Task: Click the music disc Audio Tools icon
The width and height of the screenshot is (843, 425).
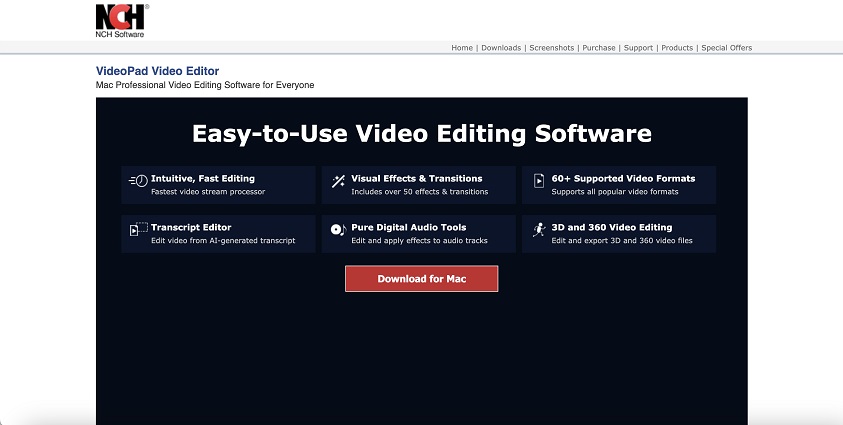Action: click(338, 230)
